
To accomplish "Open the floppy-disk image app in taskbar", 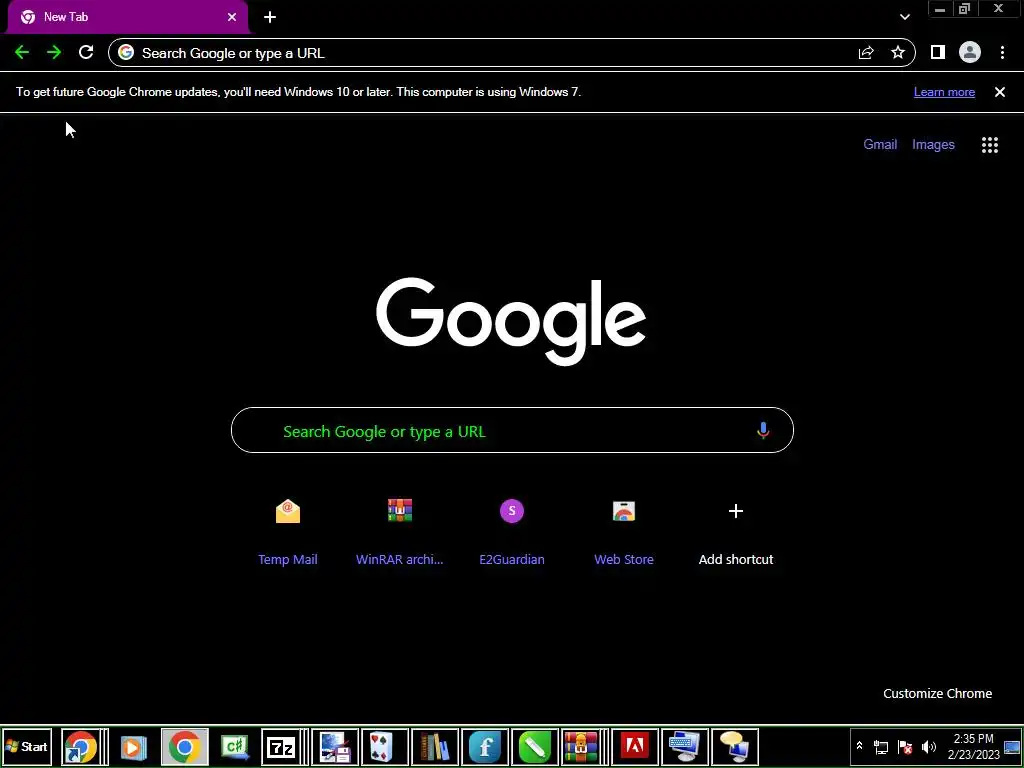I will point(335,746).
